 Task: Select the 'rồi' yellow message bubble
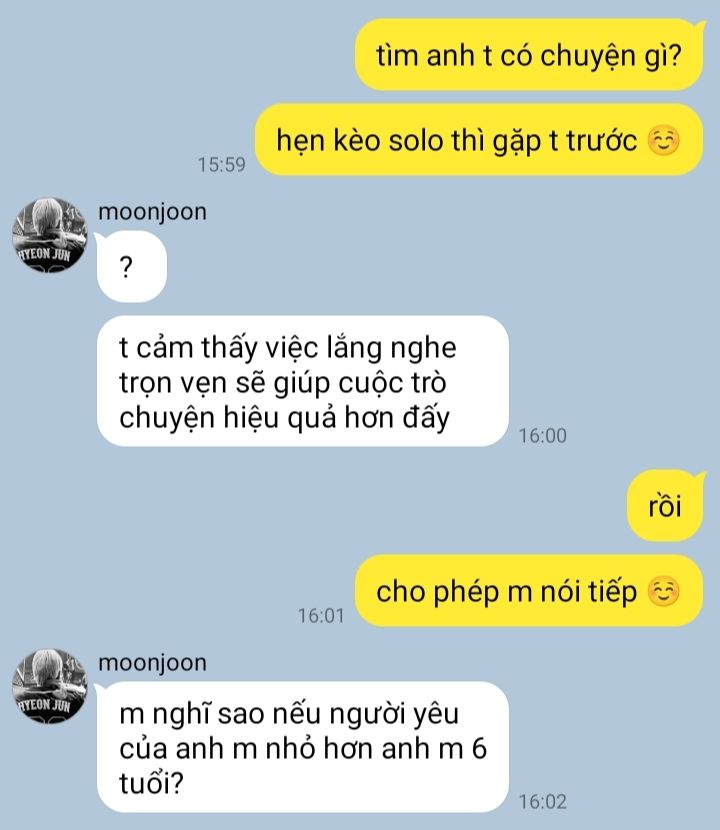click(666, 506)
